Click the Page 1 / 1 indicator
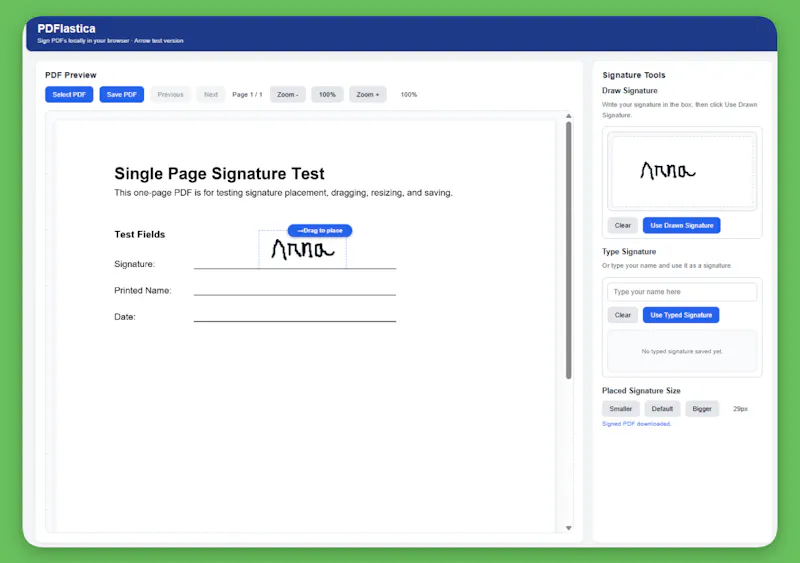This screenshot has height=563, width=800. (247, 94)
